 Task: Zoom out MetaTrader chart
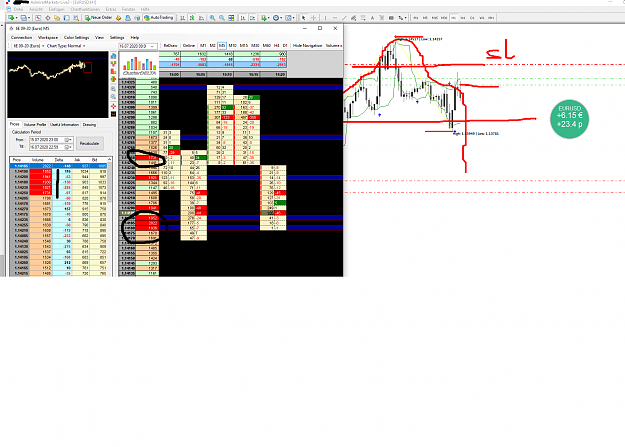[x=222, y=18]
